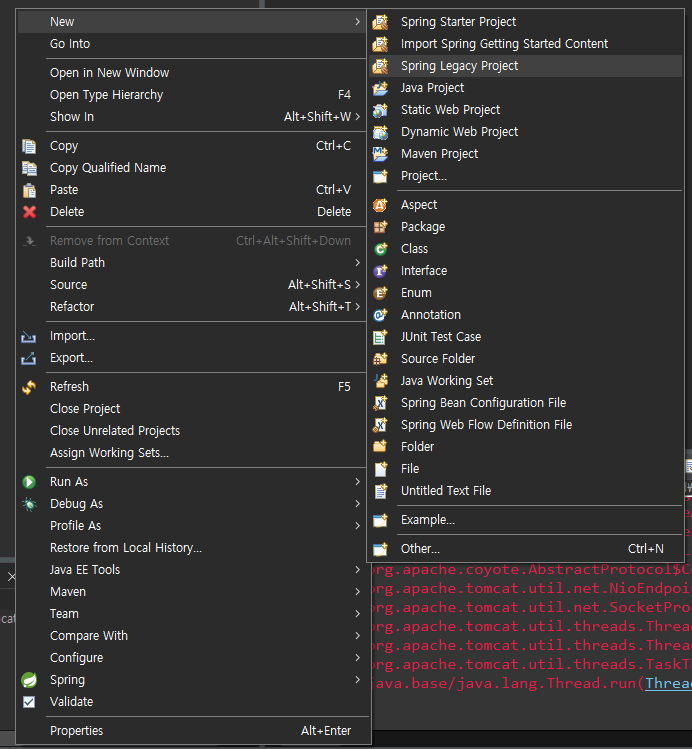Click the Static Web Project globe icon
692x749 pixels.
coord(380,110)
